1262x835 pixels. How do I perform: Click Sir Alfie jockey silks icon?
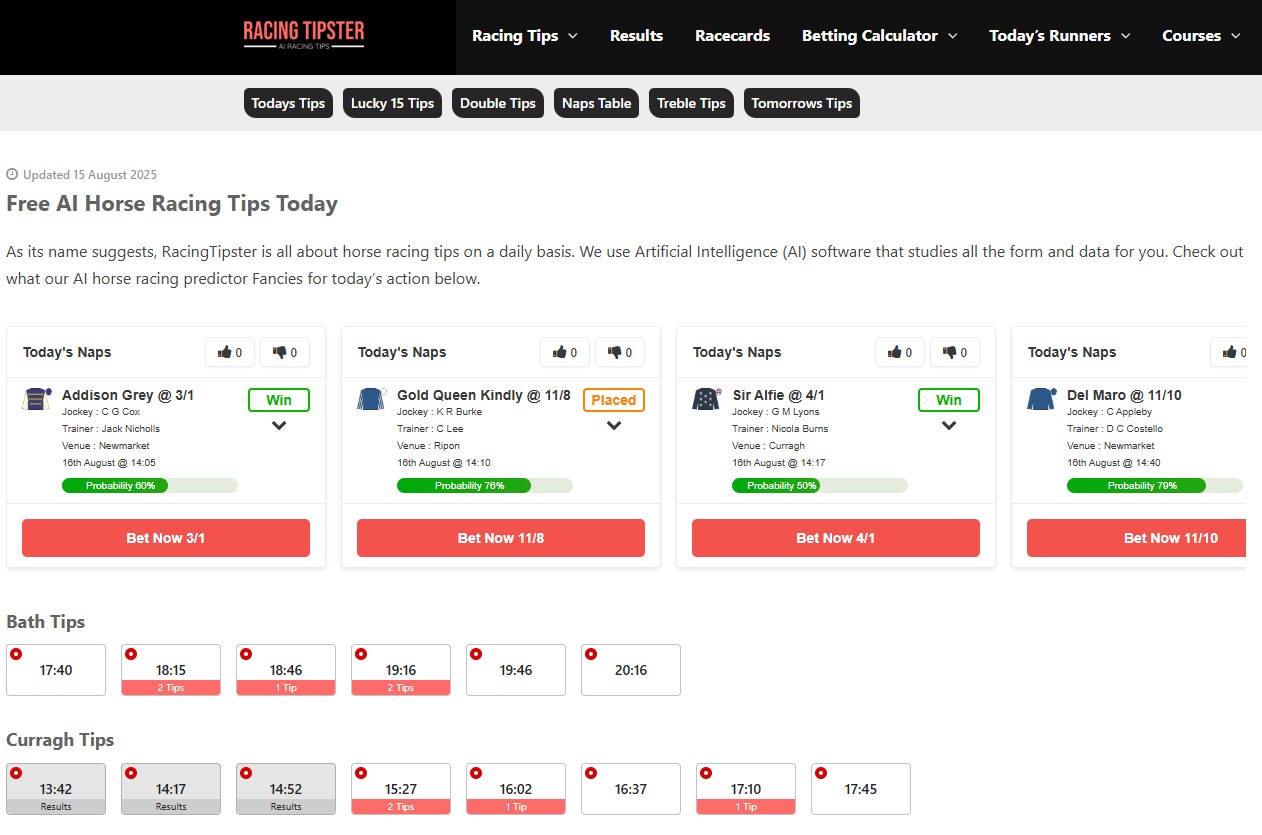coord(706,400)
